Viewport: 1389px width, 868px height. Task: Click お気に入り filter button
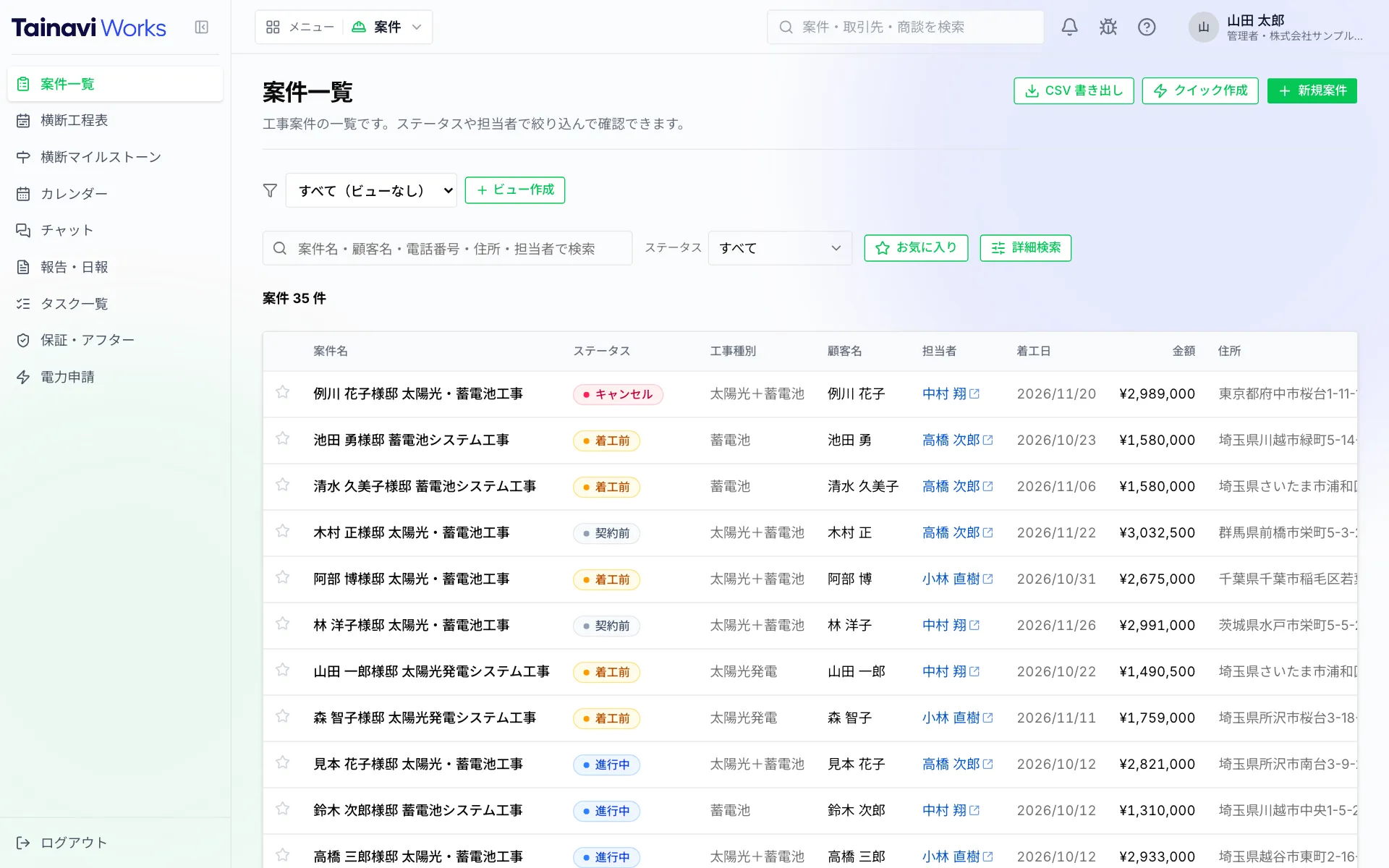pos(916,248)
